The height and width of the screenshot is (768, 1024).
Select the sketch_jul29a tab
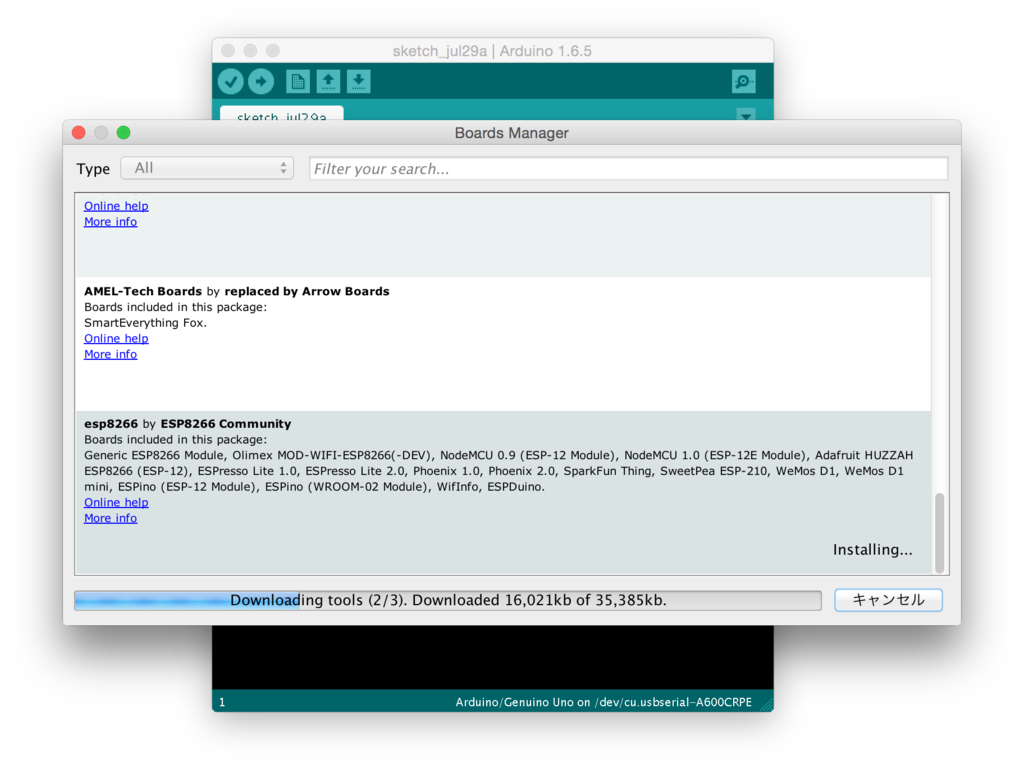point(281,114)
